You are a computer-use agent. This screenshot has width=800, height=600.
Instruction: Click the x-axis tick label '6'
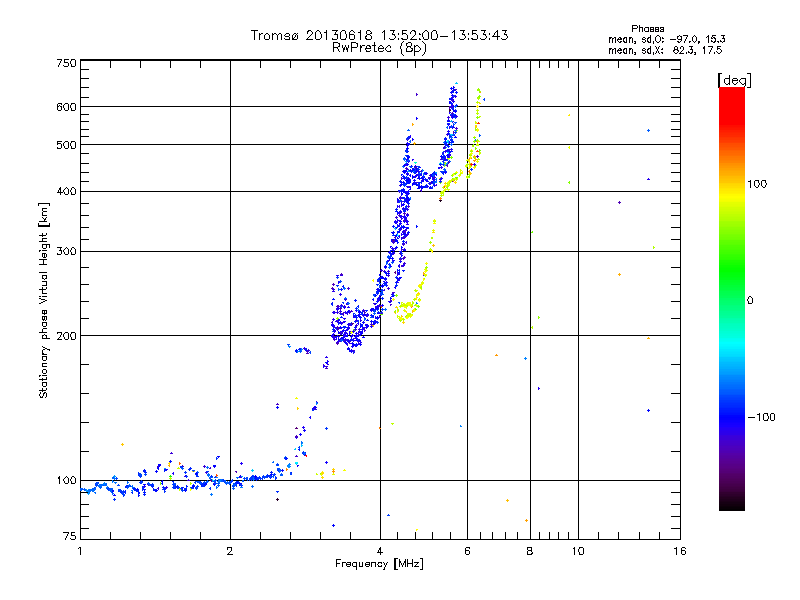467,551
